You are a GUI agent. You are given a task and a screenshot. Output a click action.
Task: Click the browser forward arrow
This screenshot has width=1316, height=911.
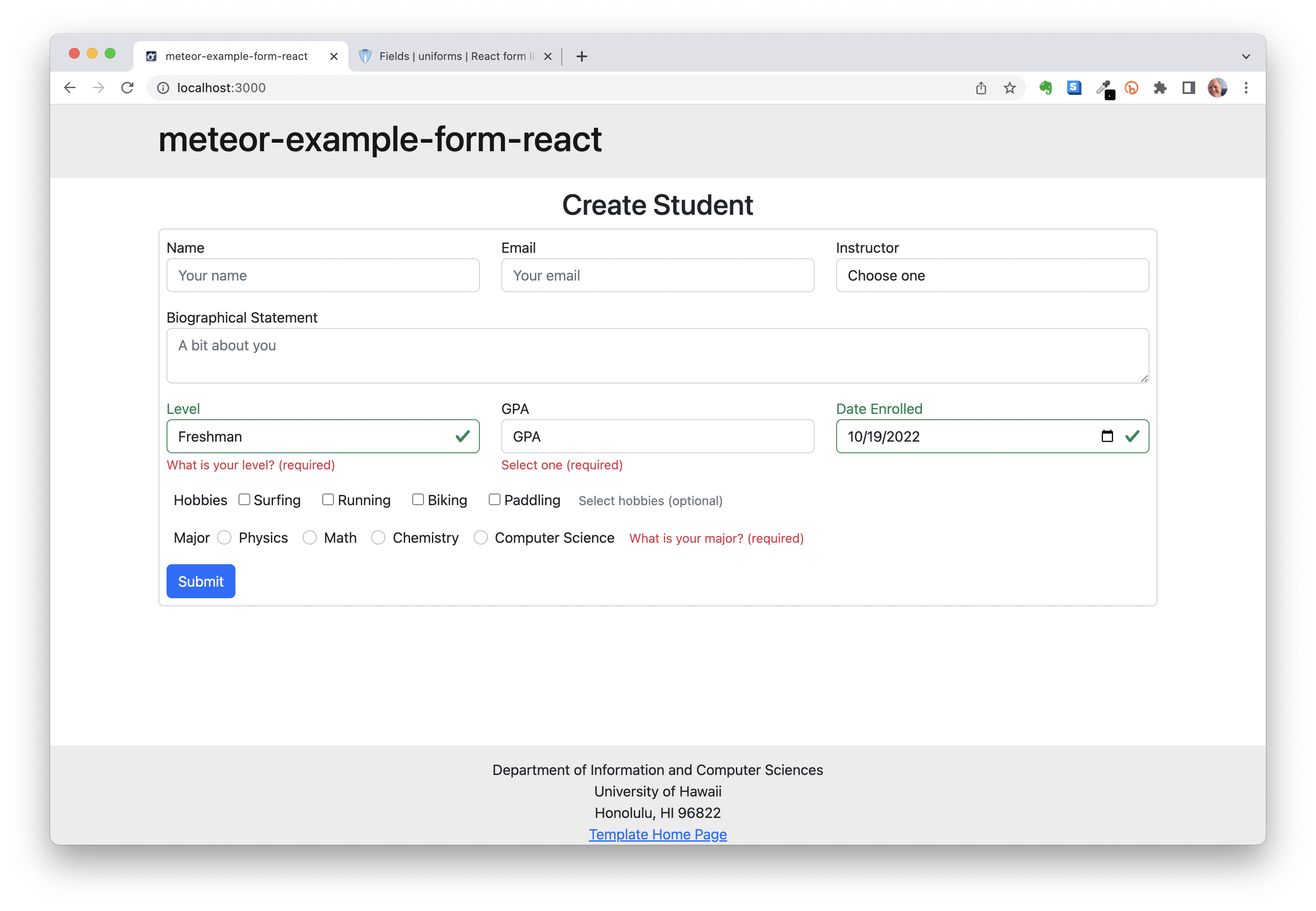coord(98,88)
